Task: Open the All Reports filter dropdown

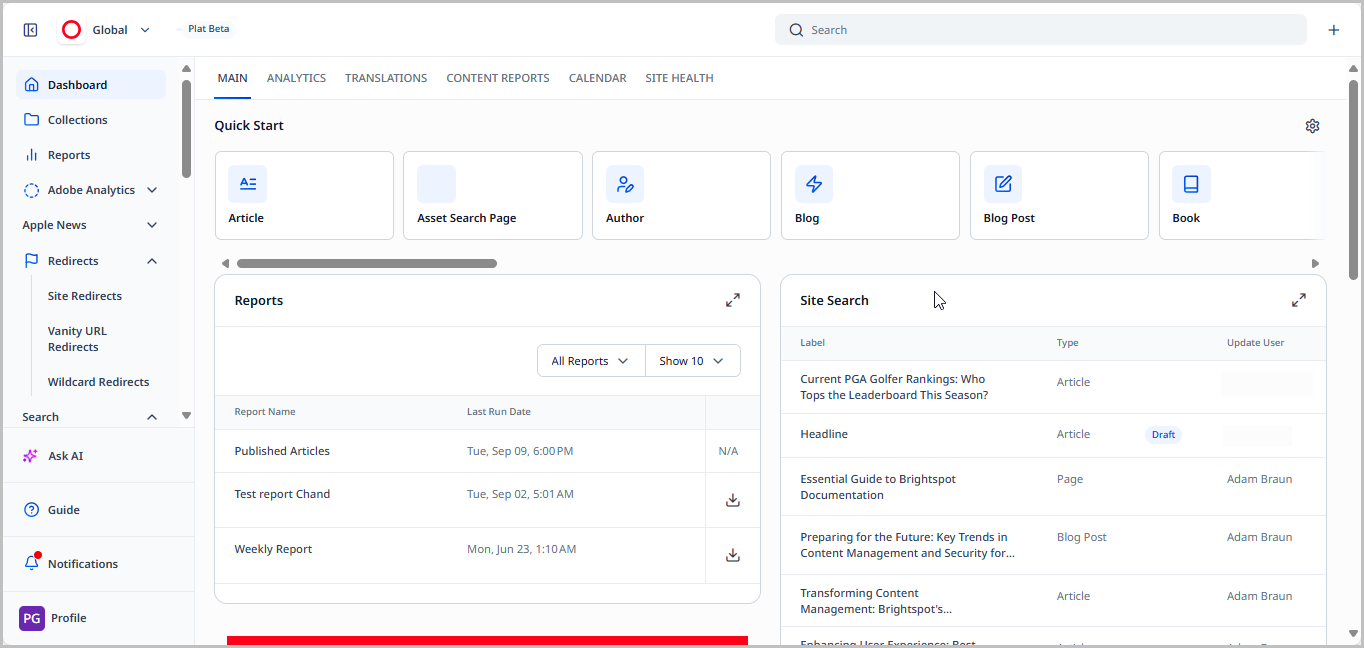Action: tap(590, 361)
